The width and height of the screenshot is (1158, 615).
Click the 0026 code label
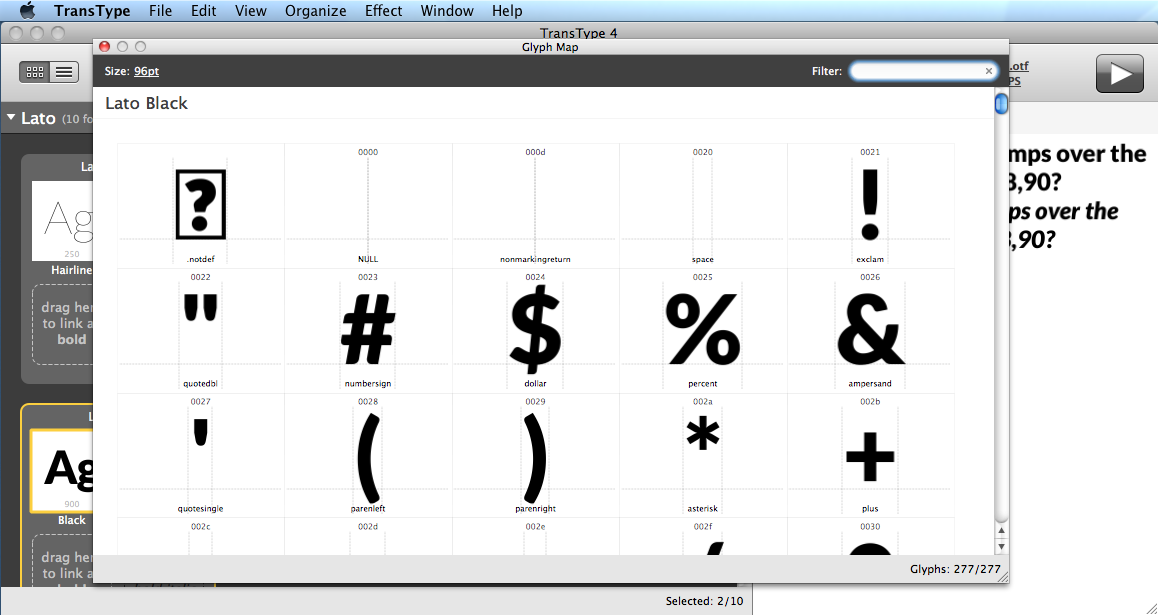coord(870,277)
